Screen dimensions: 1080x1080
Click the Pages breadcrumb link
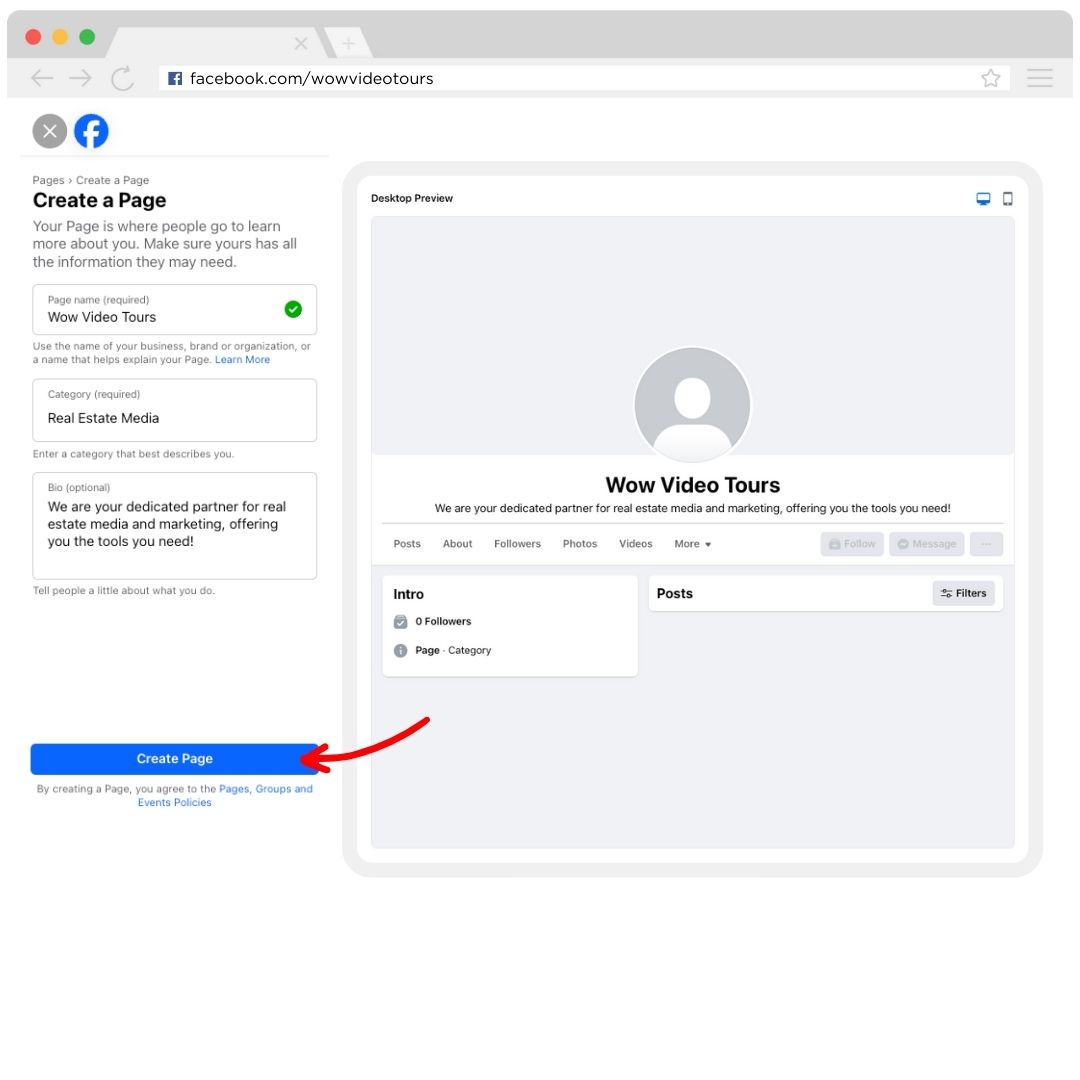click(x=48, y=180)
